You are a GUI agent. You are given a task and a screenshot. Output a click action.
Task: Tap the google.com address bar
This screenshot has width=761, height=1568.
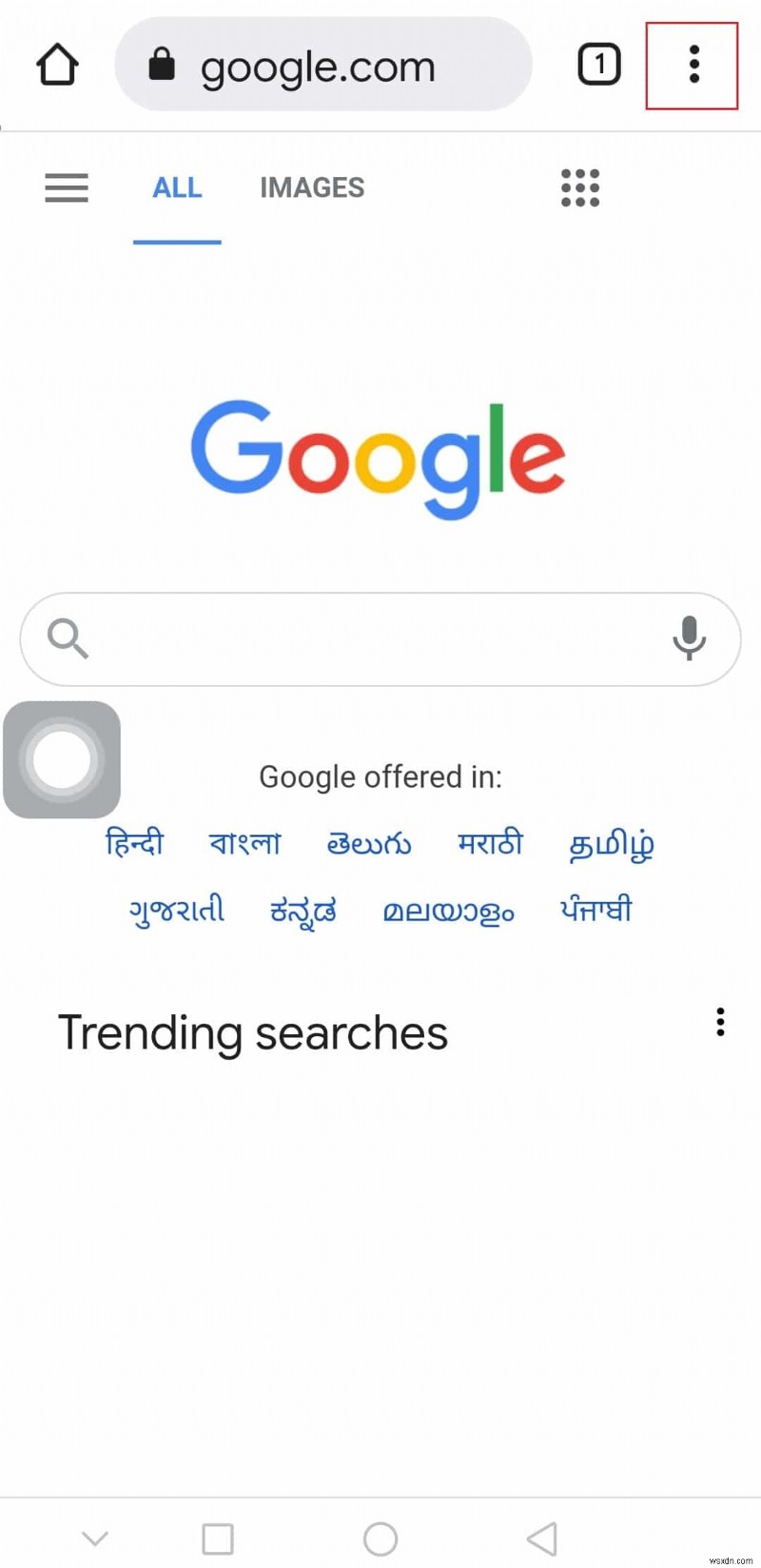tap(323, 65)
